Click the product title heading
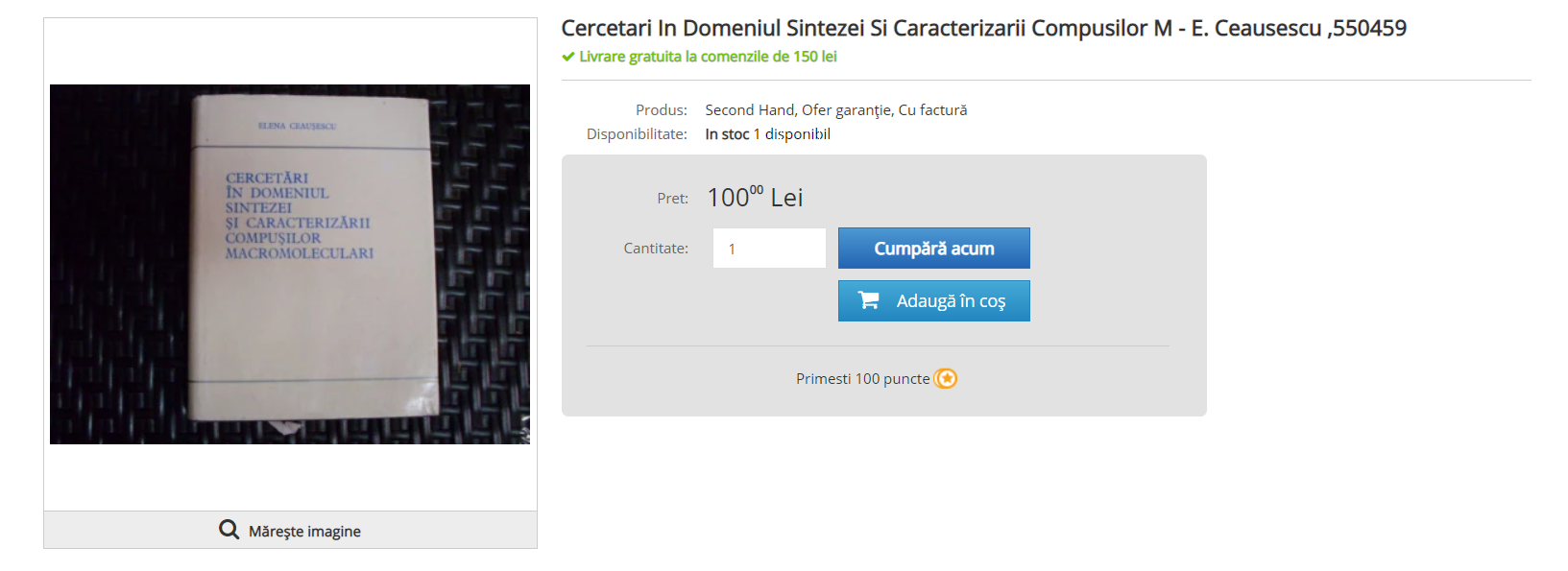Image resolution: width=1568 pixels, height=571 pixels. click(983, 29)
